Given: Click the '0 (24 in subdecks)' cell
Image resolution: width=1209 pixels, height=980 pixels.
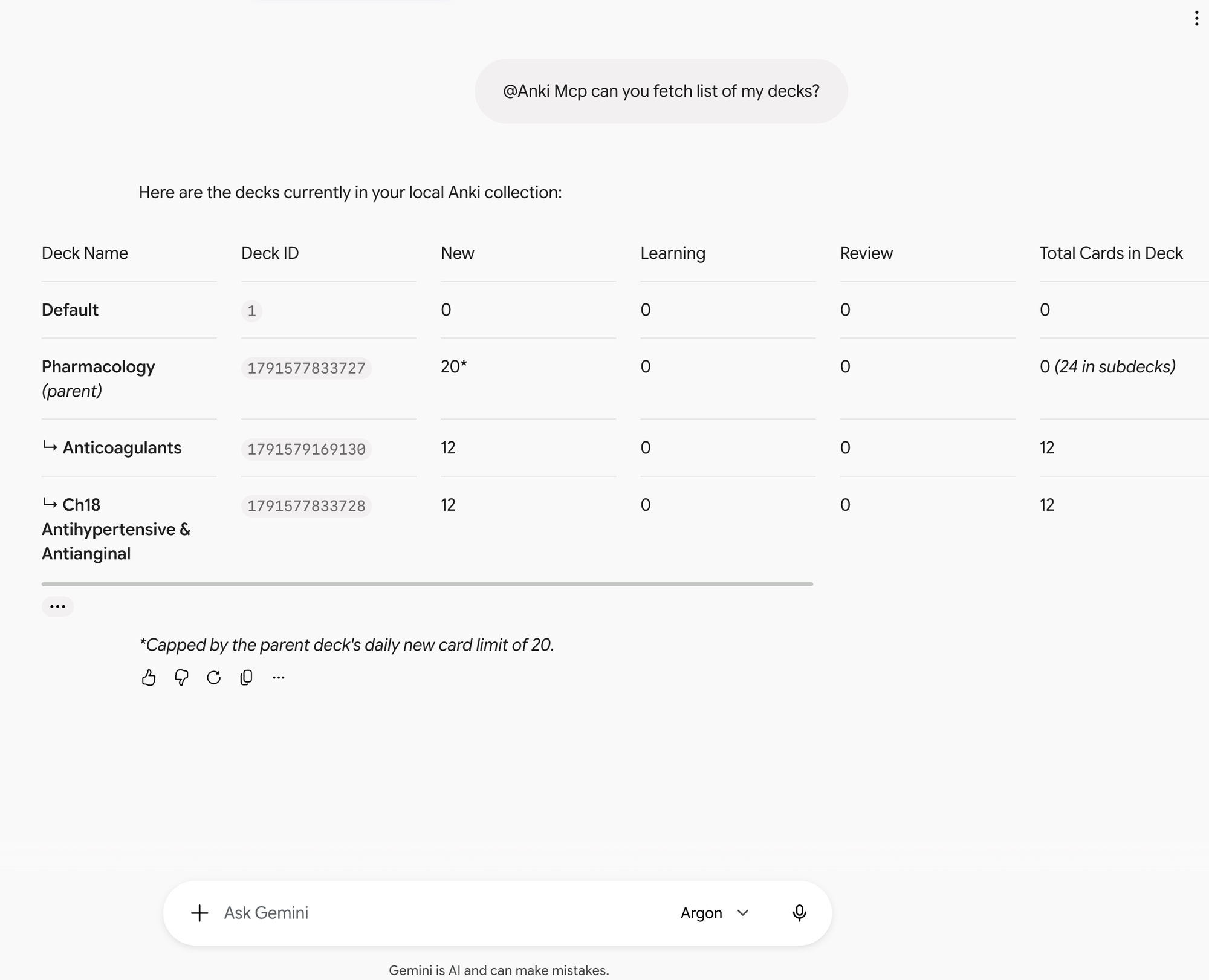Looking at the screenshot, I should pyautogui.click(x=1107, y=367).
